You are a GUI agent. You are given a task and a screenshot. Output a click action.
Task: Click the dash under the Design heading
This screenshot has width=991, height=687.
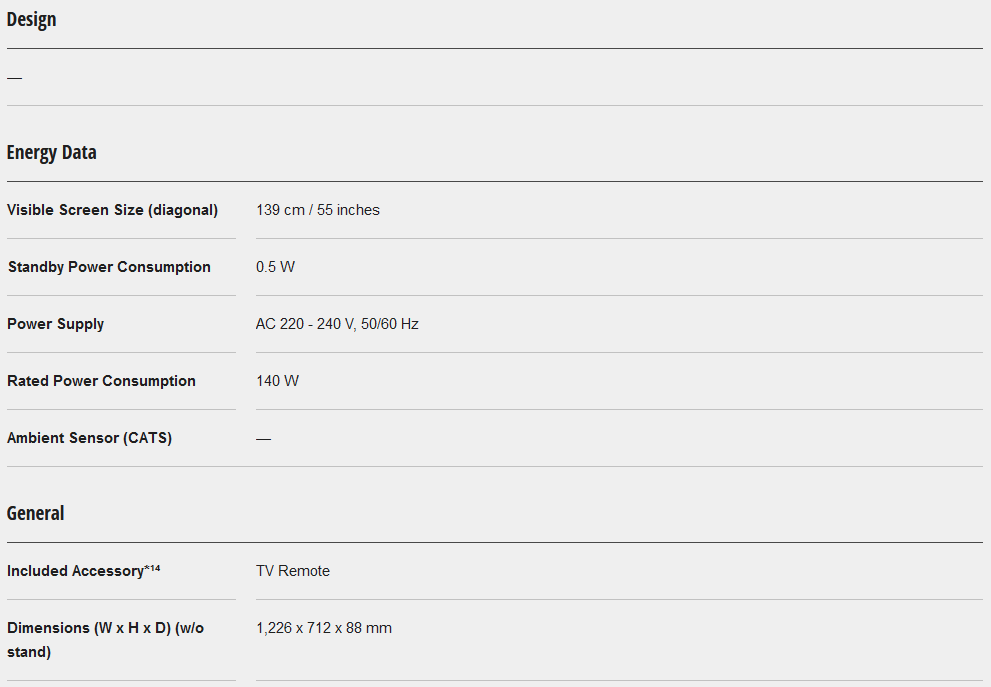coord(14,77)
